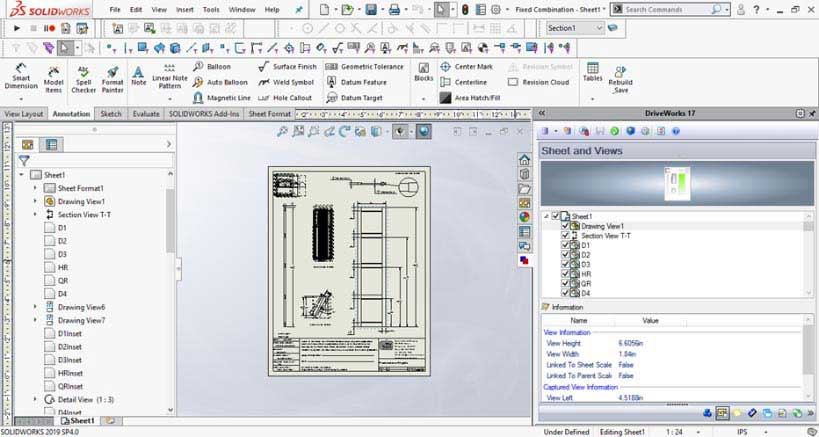Add a Datum Feature symbol
The height and width of the screenshot is (437, 819).
356,82
